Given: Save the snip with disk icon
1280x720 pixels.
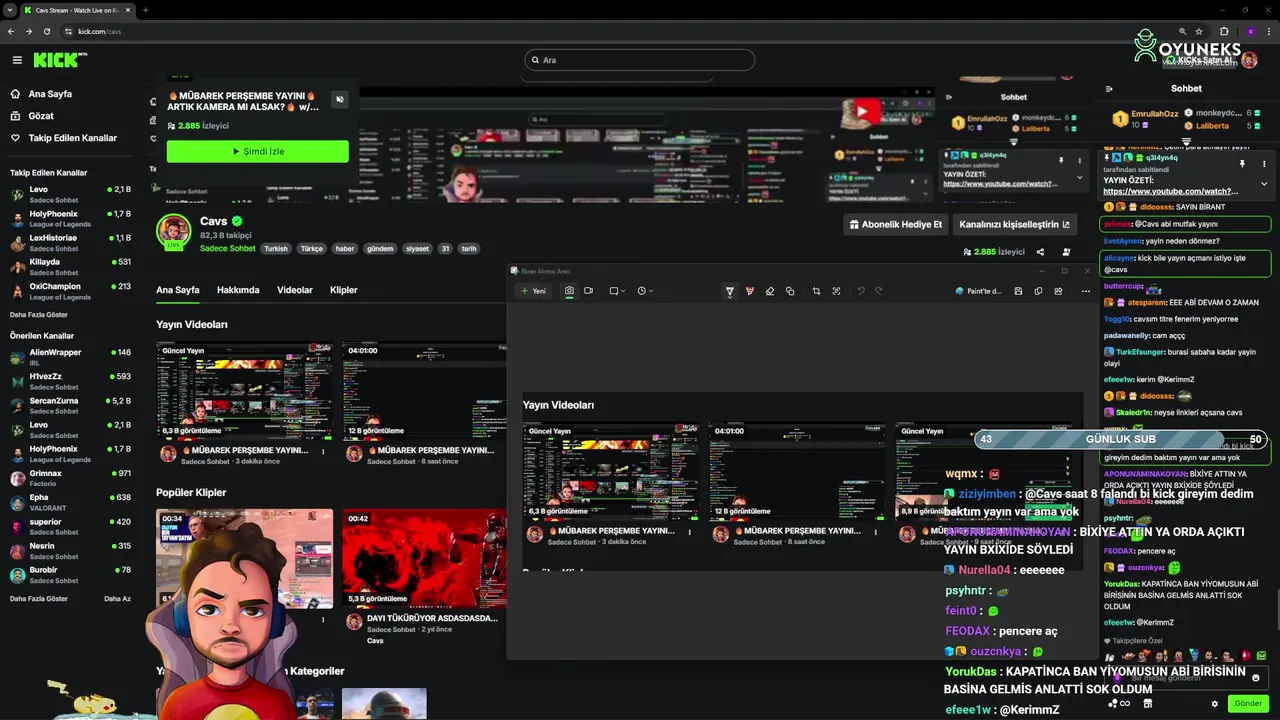Looking at the screenshot, I should point(1018,291).
